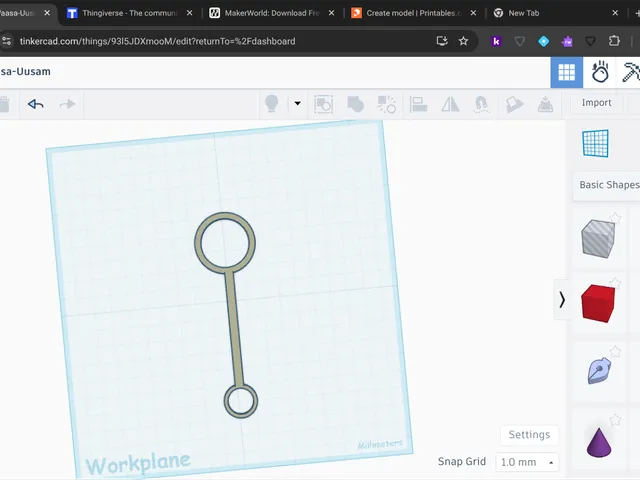Pick the red Box shape
The image size is (640, 480).
click(x=598, y=304)
